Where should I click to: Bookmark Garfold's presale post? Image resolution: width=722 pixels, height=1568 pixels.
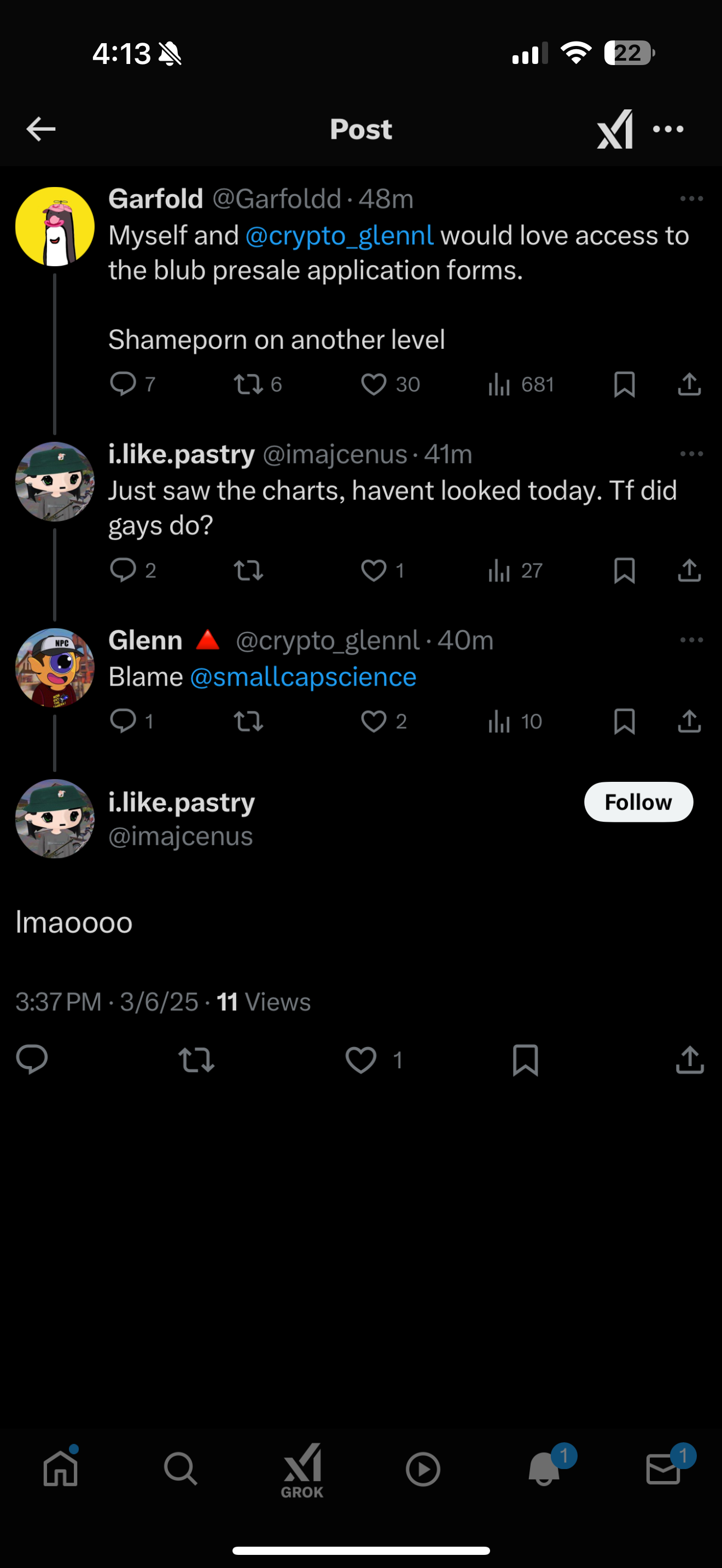pyautogui.click(x=625, y=385)
